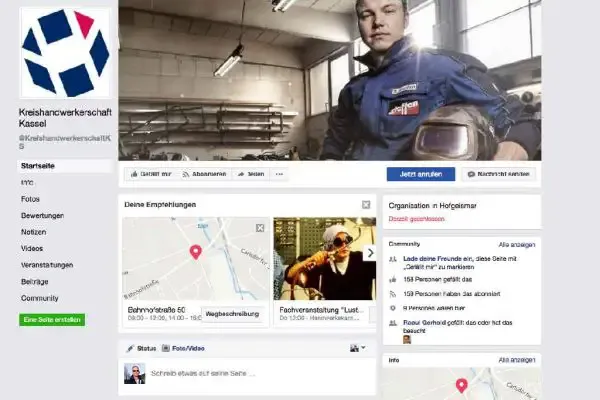Open the Fachveranstaltung event photo
The width and height of the screenshot is (600, 400).
[324, 259]
